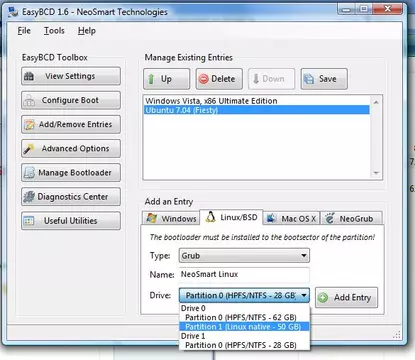Click the View Settings button

(71, 76)
